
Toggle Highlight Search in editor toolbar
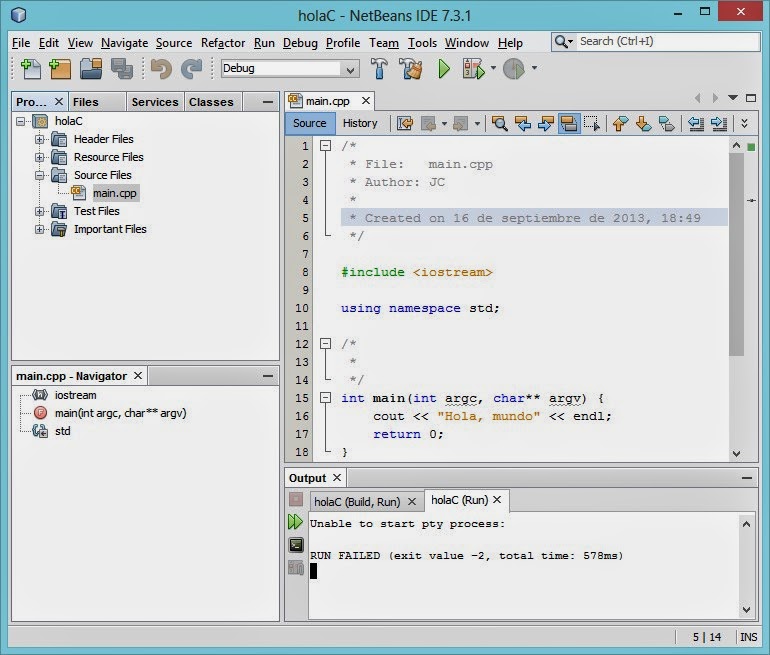point(569,124)
